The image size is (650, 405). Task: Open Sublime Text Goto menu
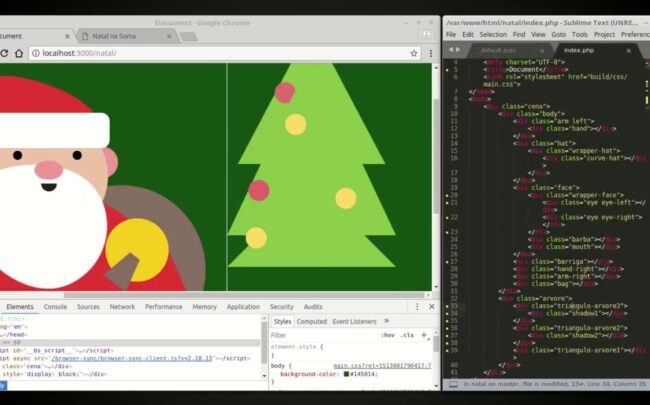pos(558,34)
